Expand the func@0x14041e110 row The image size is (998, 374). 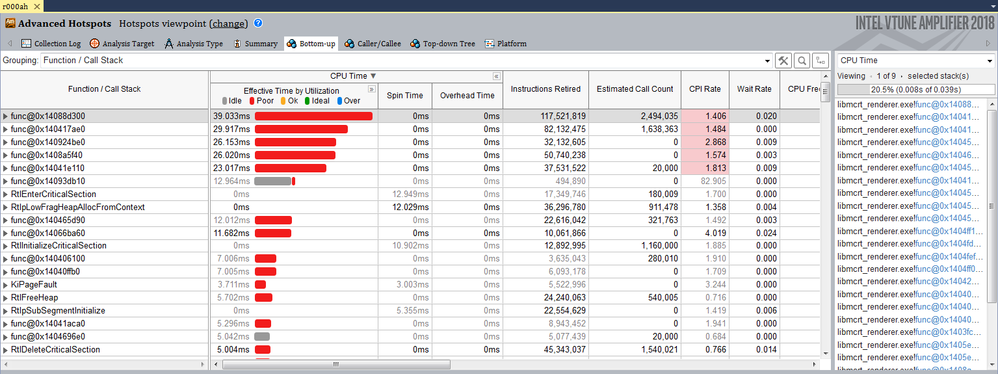(x=6, y=168)
